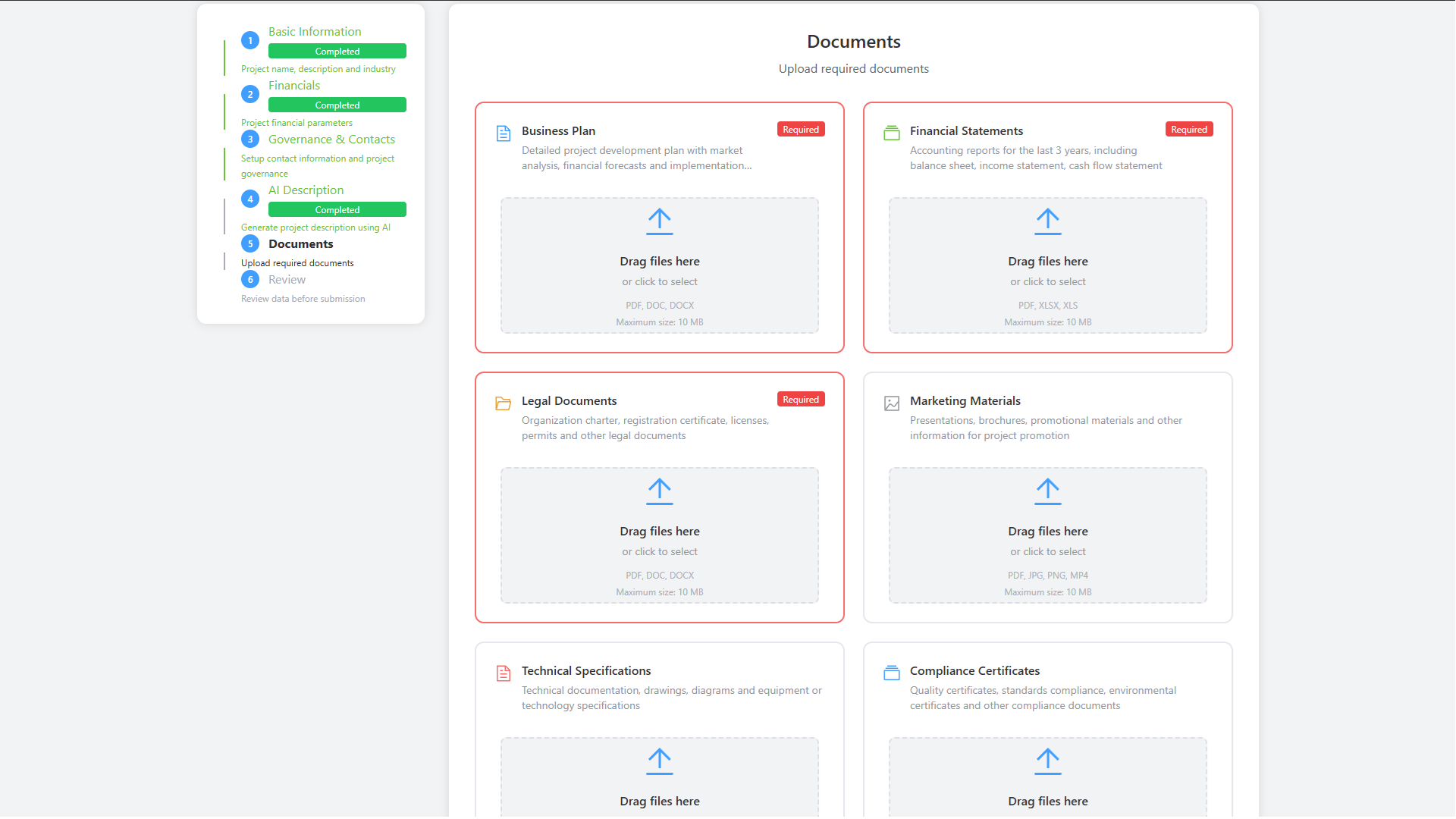Click the Legal Documents folder icon
1456x819 pixels.
[503, 402]
